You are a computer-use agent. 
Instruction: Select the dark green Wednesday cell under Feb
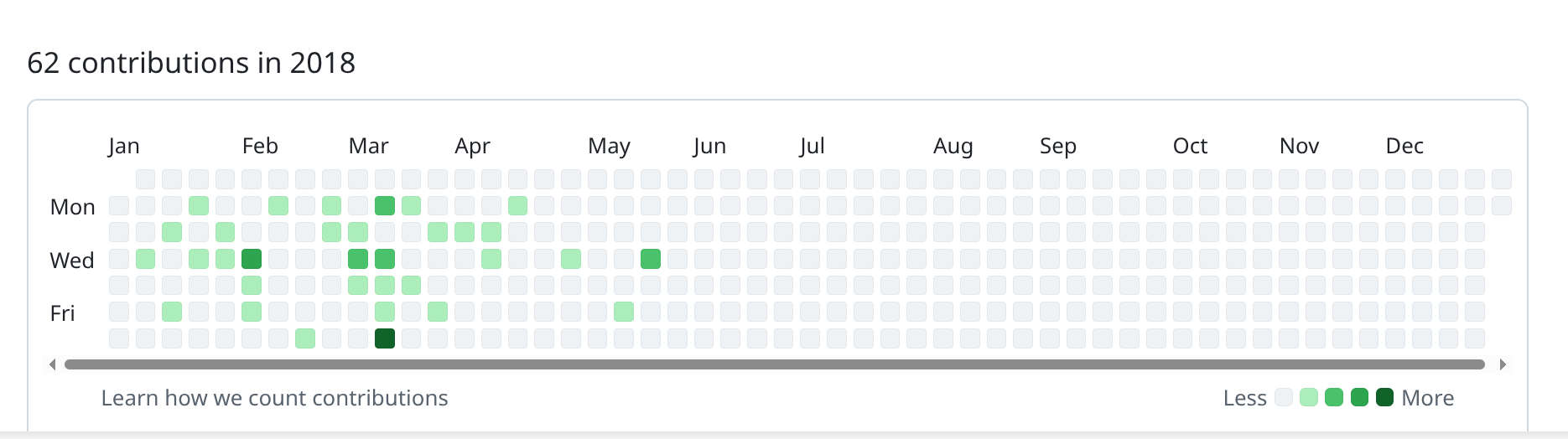[x=252, y=259]
